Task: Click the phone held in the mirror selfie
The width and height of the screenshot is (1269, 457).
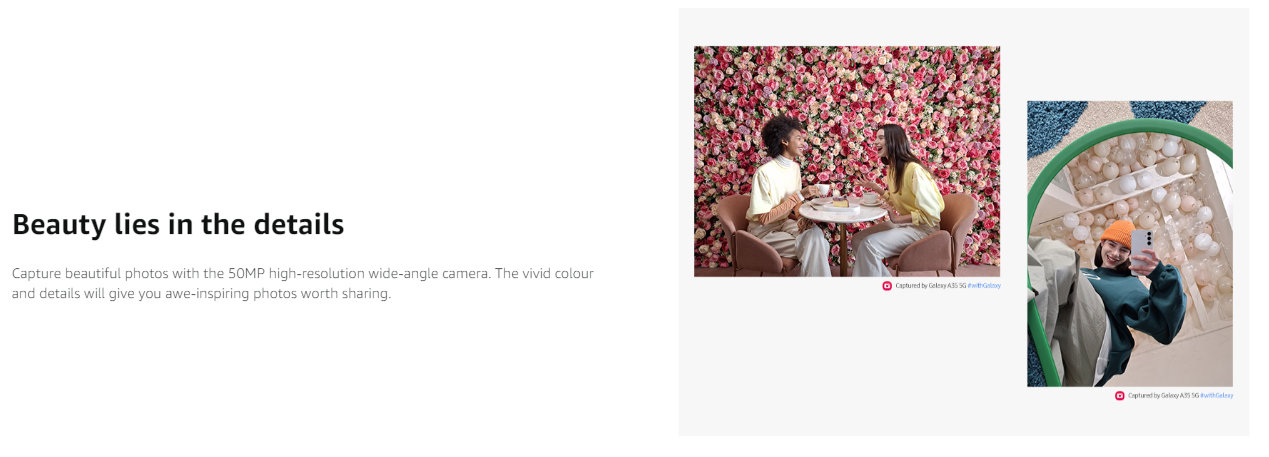Action: point(1141,246)
